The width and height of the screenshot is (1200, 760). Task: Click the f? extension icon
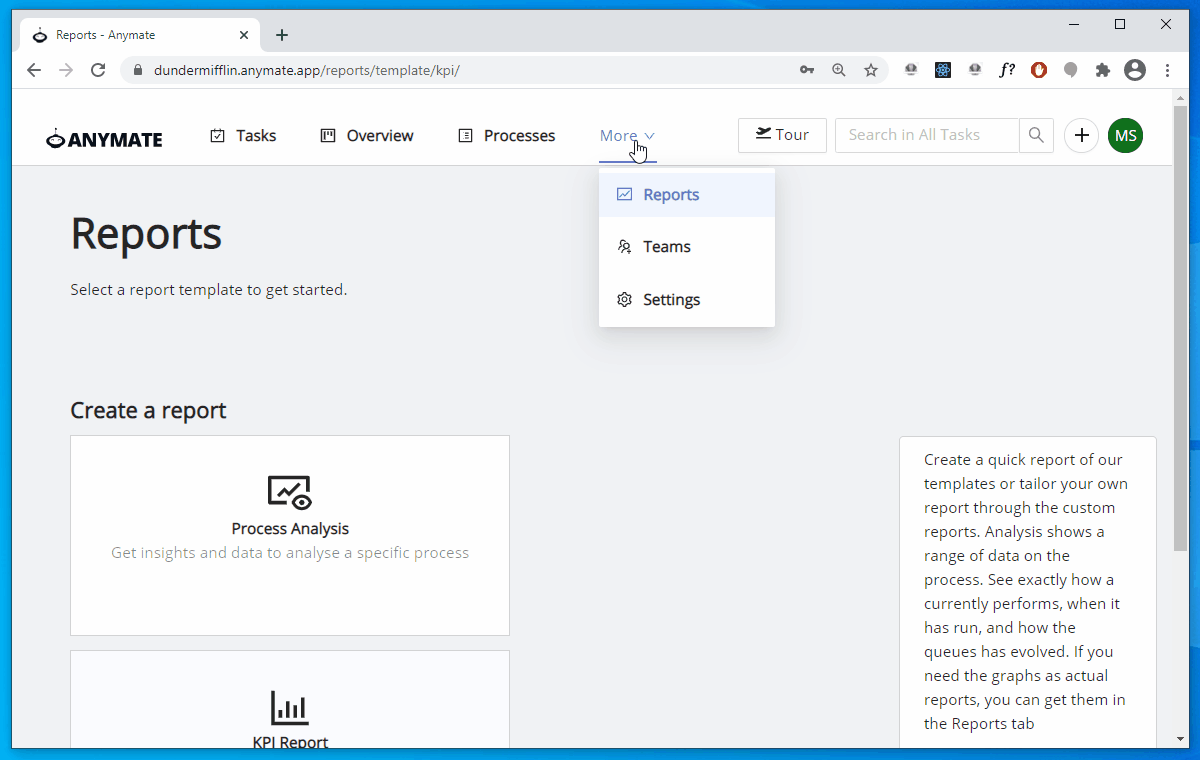pos(1007,70)
